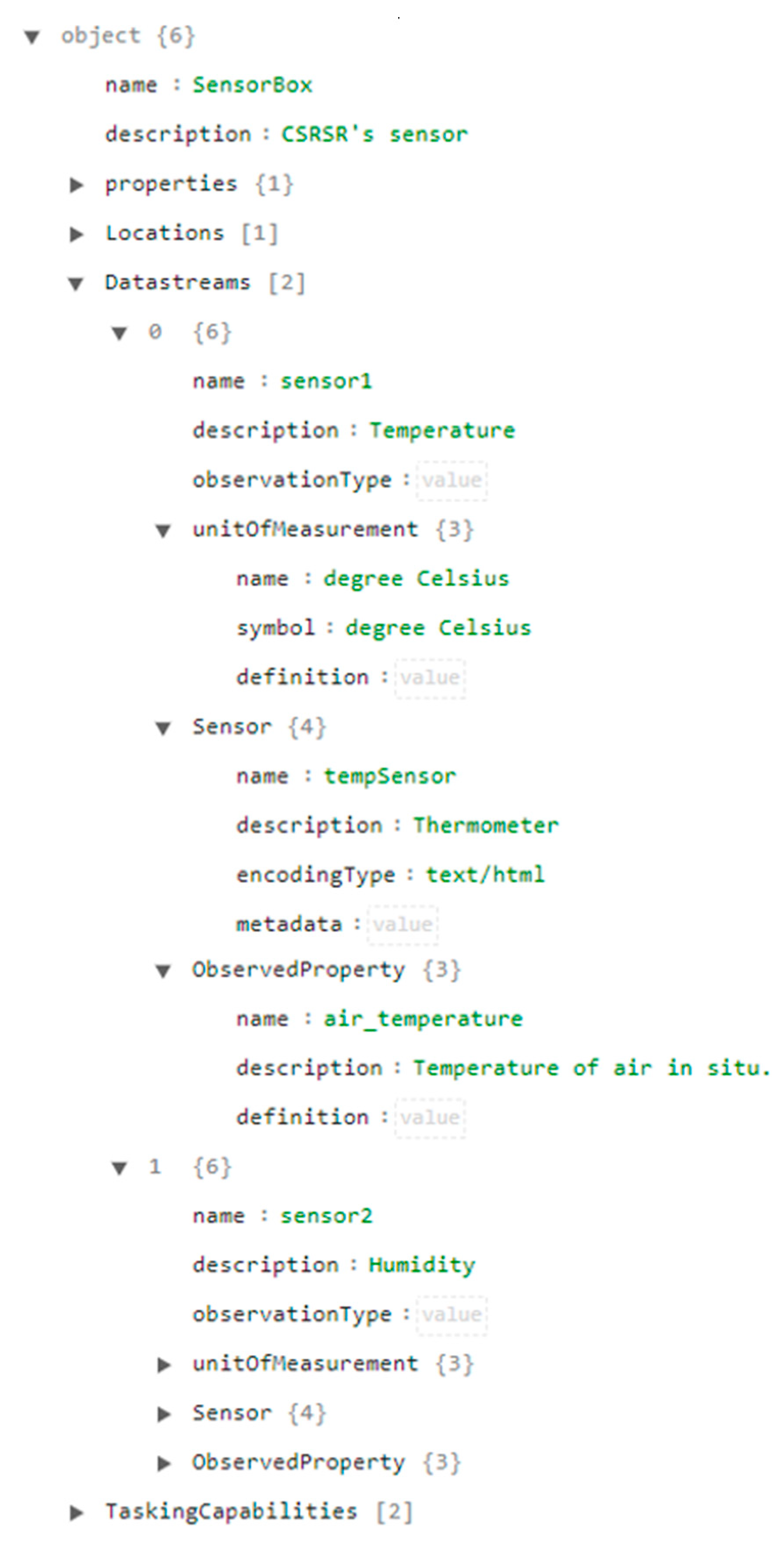
Task: Click the empty metadata value field
Action: pyautogui.click(x=403, y=925)
